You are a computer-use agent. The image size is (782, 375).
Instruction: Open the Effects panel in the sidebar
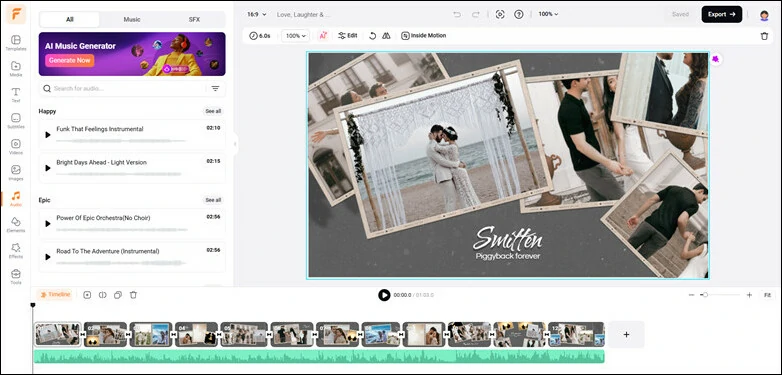pos(15,250)
